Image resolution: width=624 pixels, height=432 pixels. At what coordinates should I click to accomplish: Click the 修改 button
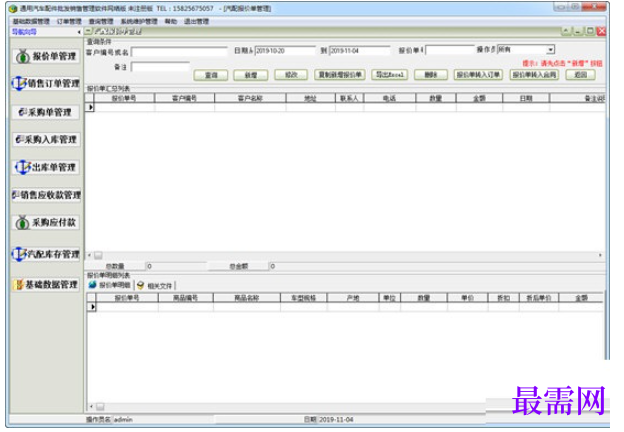(x=291, y=74)
